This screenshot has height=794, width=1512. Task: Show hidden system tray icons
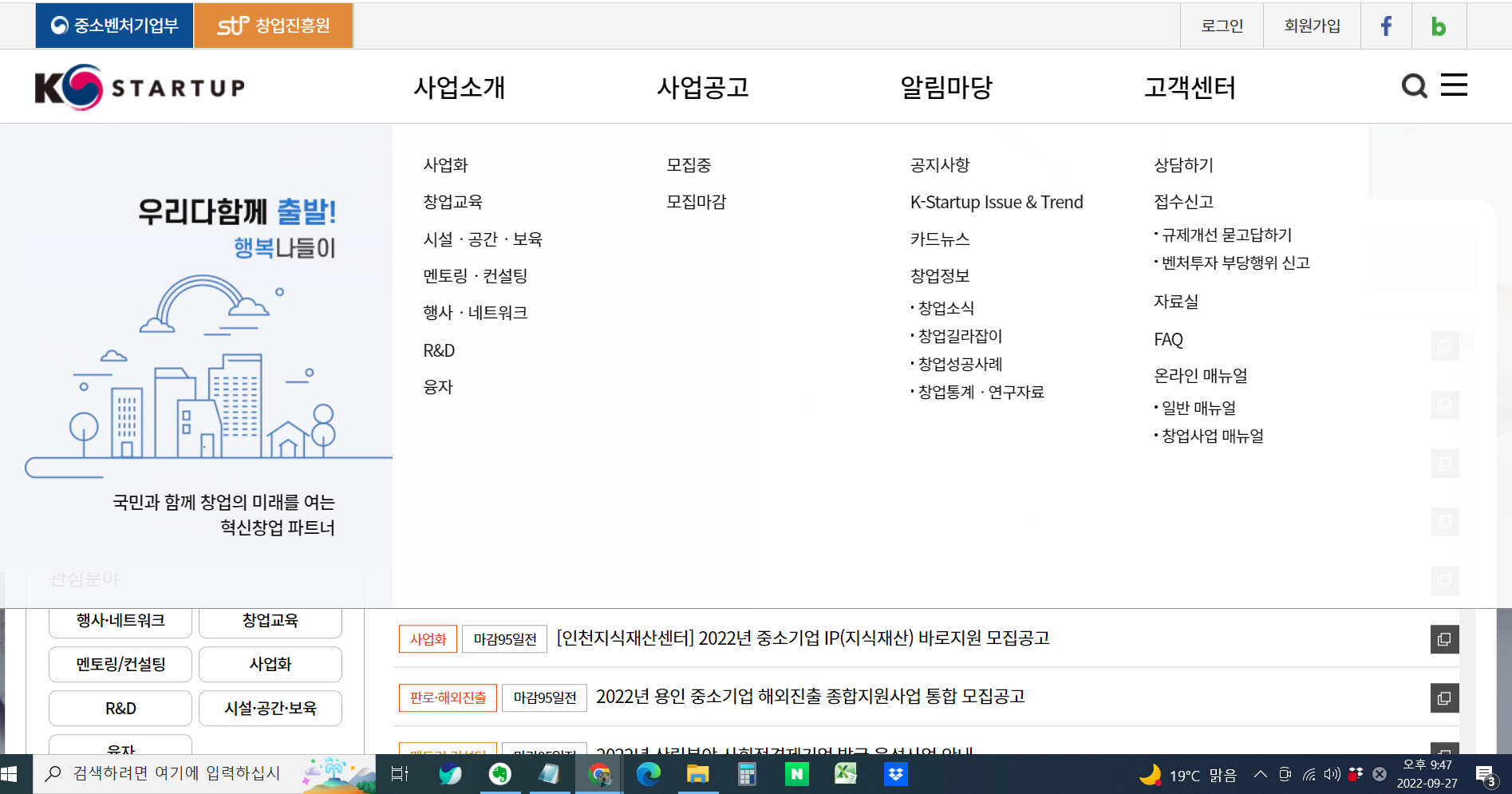[x=1261, y=774]
